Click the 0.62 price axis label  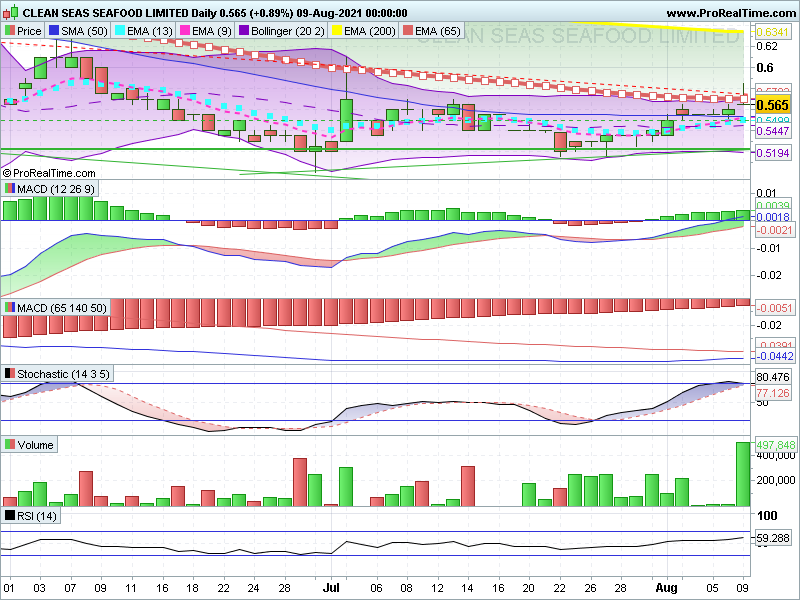click(767, 46)
